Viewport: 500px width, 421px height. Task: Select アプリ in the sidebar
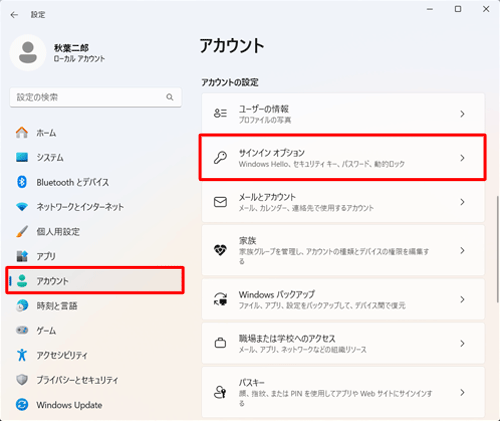point(95,256)
